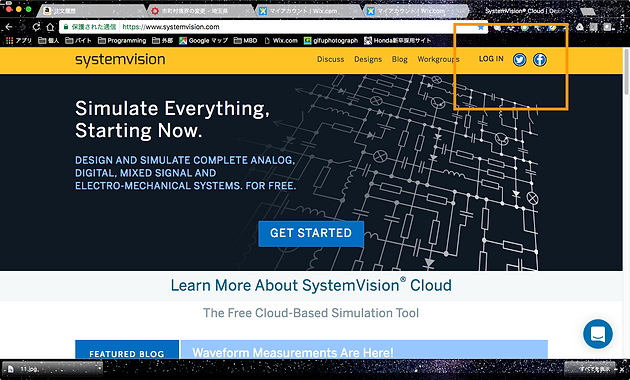
Task: Open the Blog menu item
Action: pos(399,59)
